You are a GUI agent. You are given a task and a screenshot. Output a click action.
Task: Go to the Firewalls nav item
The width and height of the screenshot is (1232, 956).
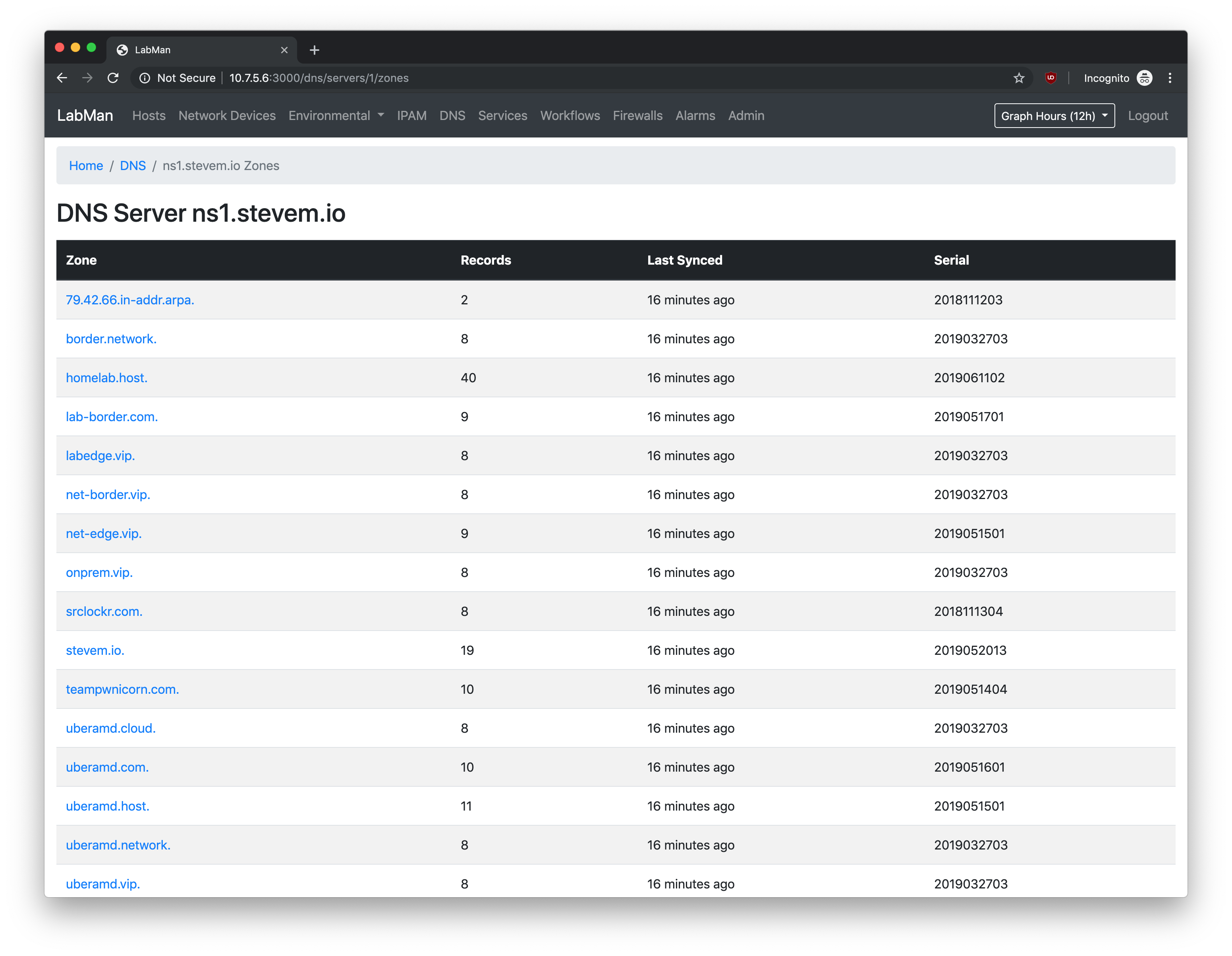tap(637, 116)
